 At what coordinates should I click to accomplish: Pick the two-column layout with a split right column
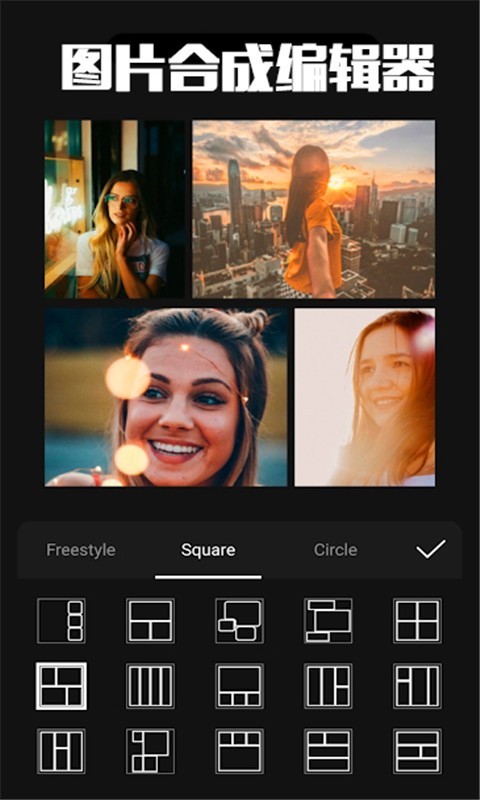[x=328, y=686]
